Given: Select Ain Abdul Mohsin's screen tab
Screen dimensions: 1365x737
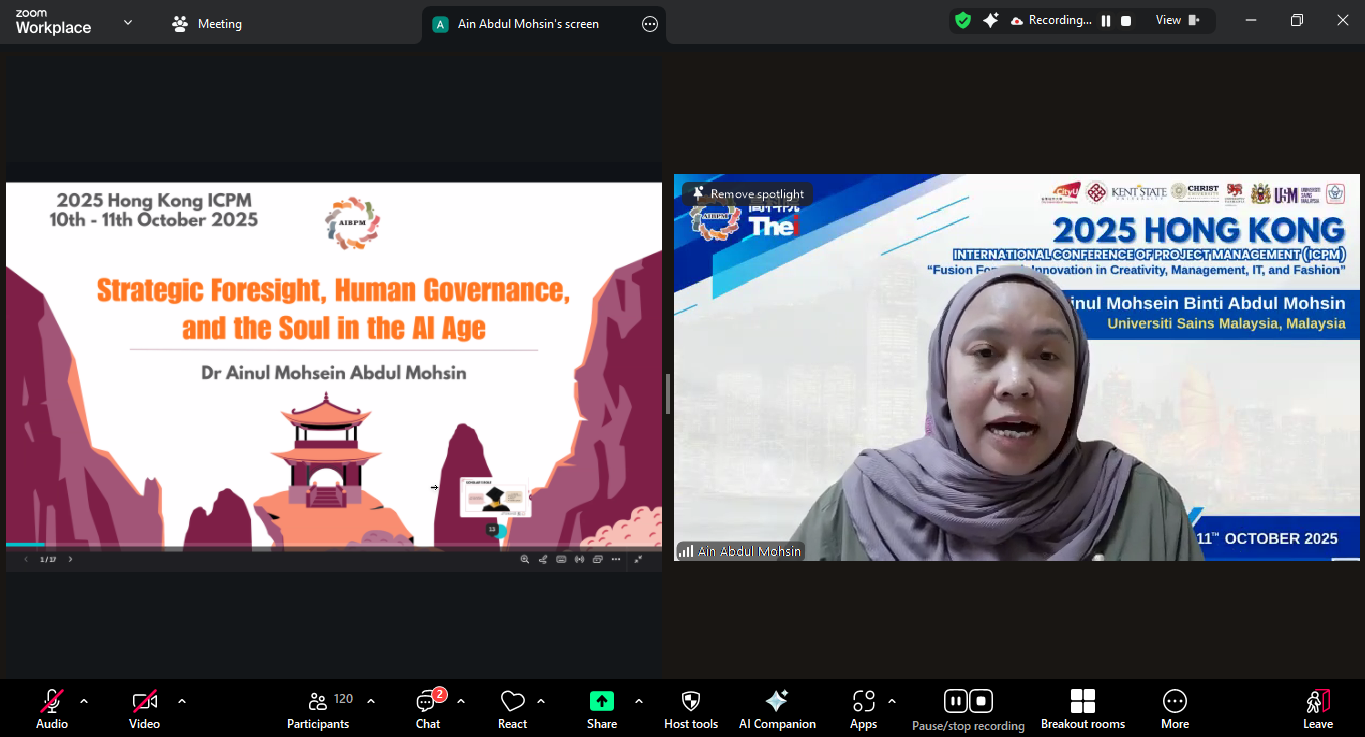Looking at the screenshot, I should click(527, 24).
